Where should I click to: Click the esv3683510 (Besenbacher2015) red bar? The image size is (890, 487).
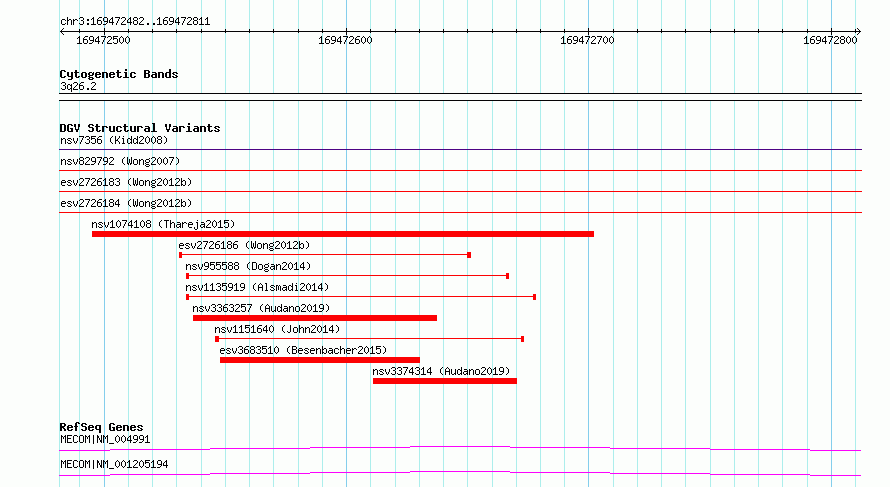pyautogui.click(x=320, y=360)
